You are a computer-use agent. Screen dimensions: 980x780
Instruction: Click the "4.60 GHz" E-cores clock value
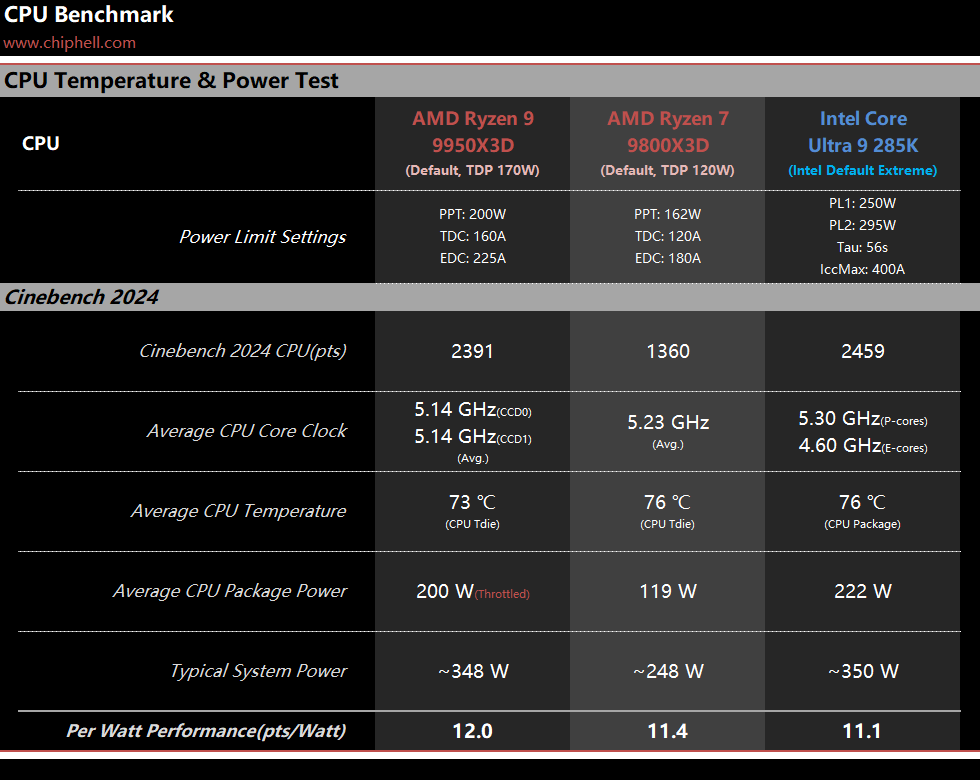[x=839, y=445]
